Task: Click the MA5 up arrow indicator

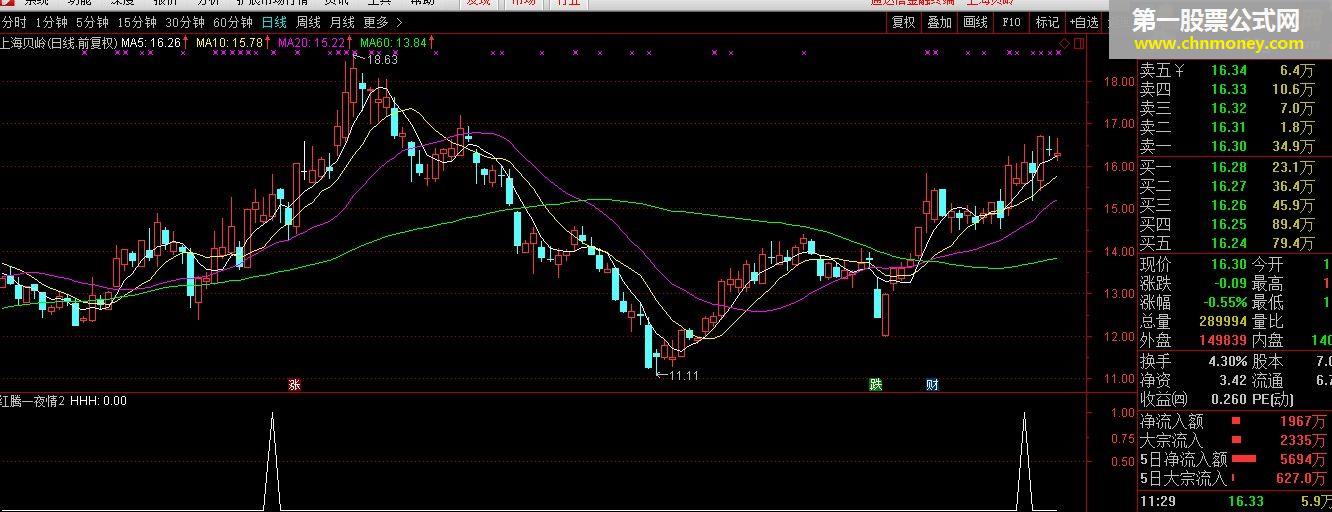Action: pos(186,42)
